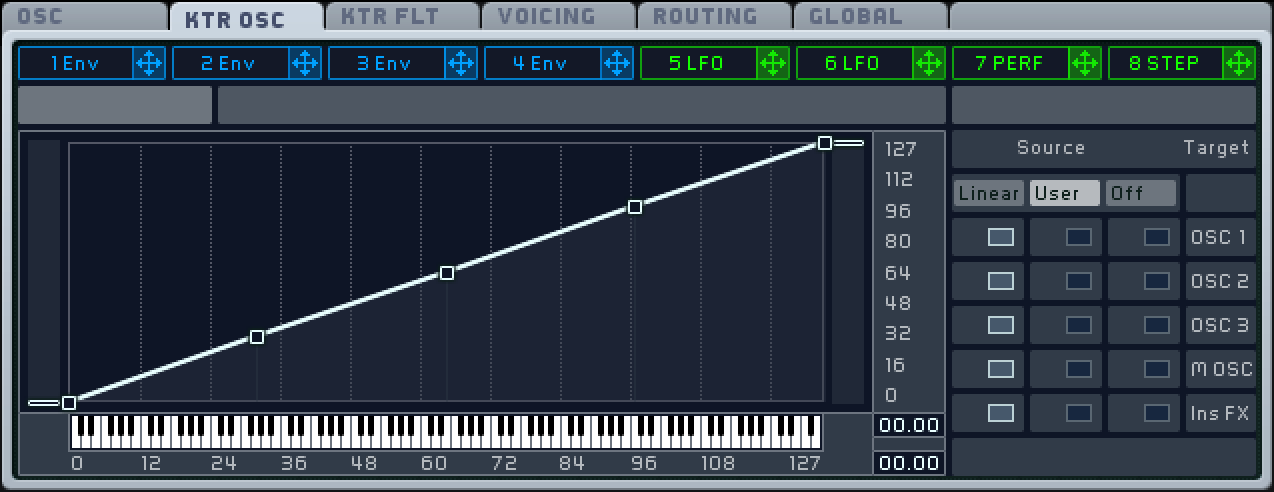Screen dimensions: 1274x492
Task: Click the upper 00.00 value field
Action: [909, 426]
